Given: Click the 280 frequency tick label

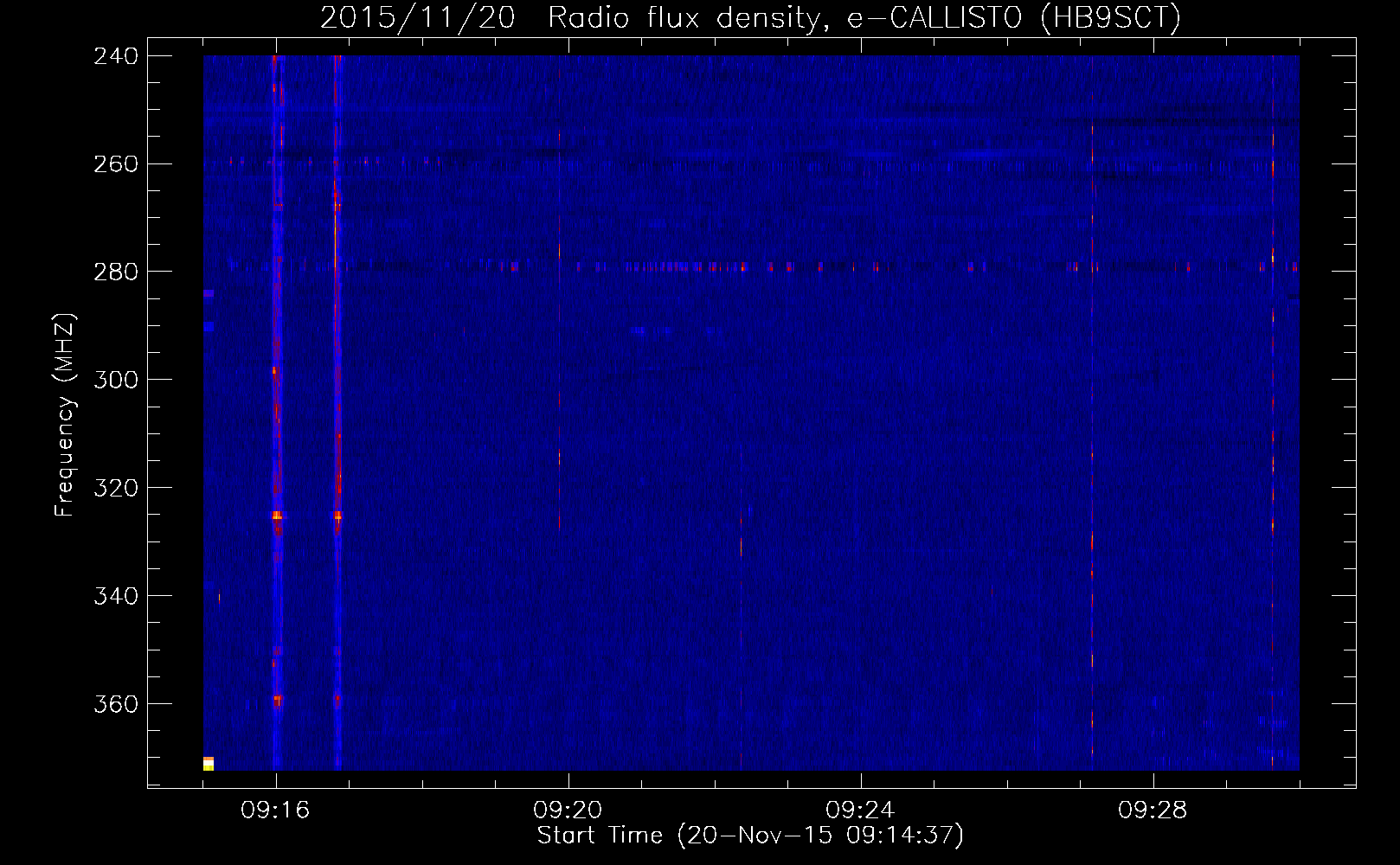Looking at the screenshot, I should [x=115, y=272].
